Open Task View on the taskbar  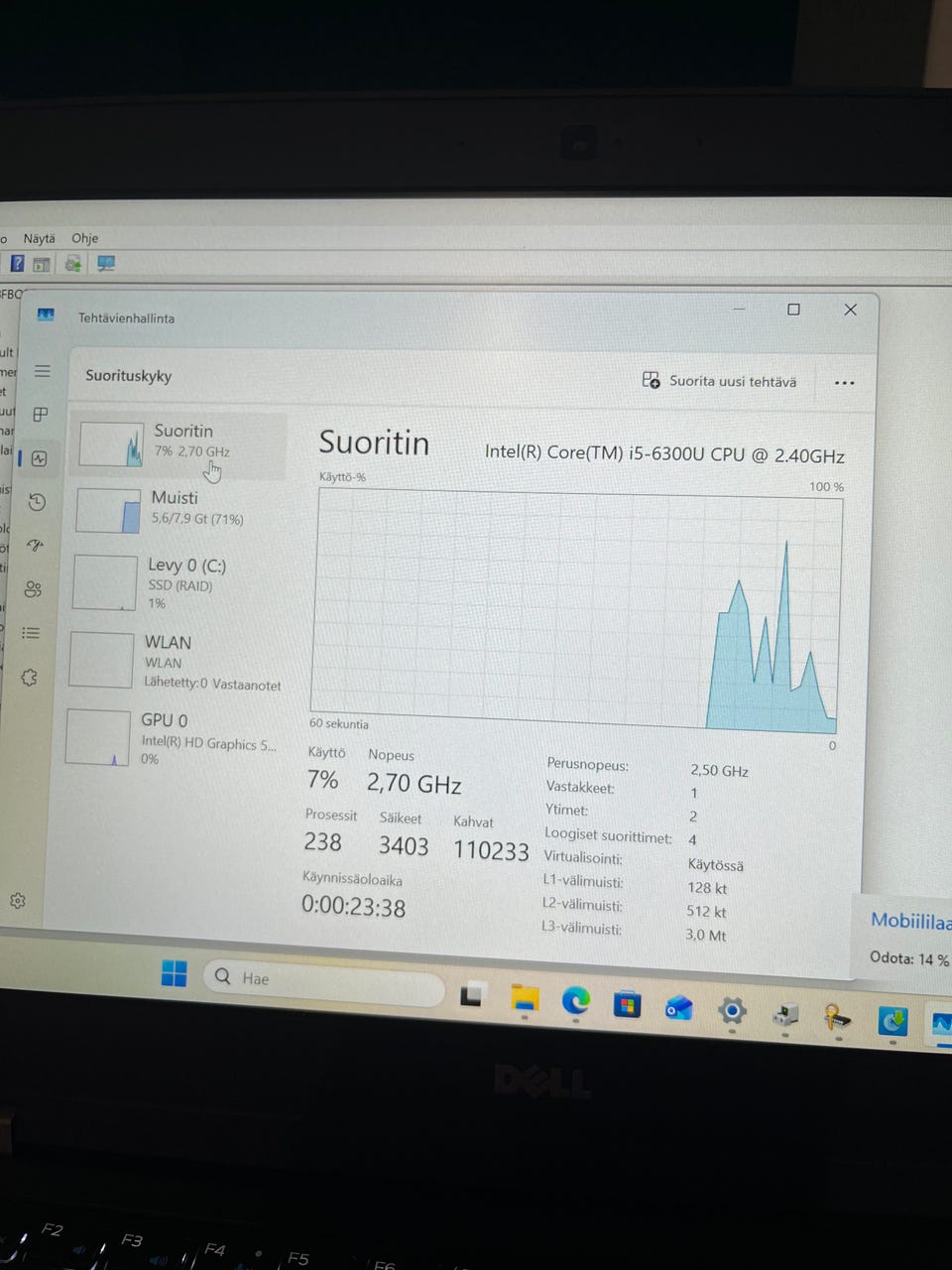[472, 994]
